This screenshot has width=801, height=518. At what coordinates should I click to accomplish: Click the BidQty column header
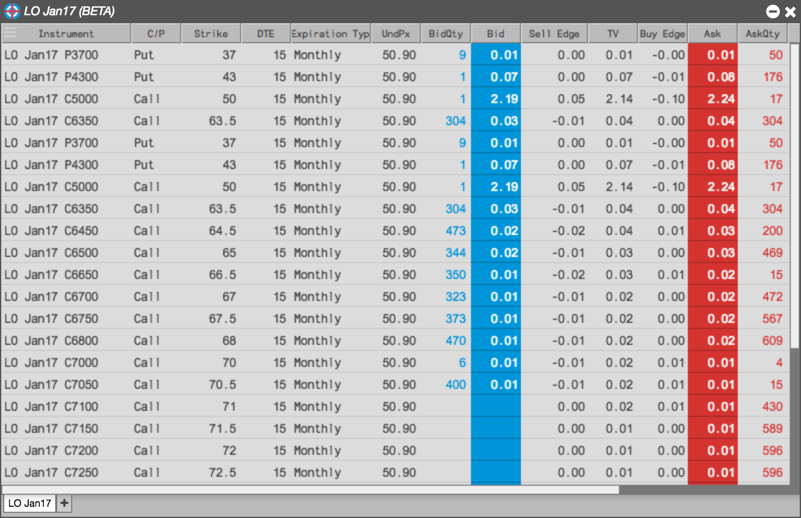pos(445,34)
